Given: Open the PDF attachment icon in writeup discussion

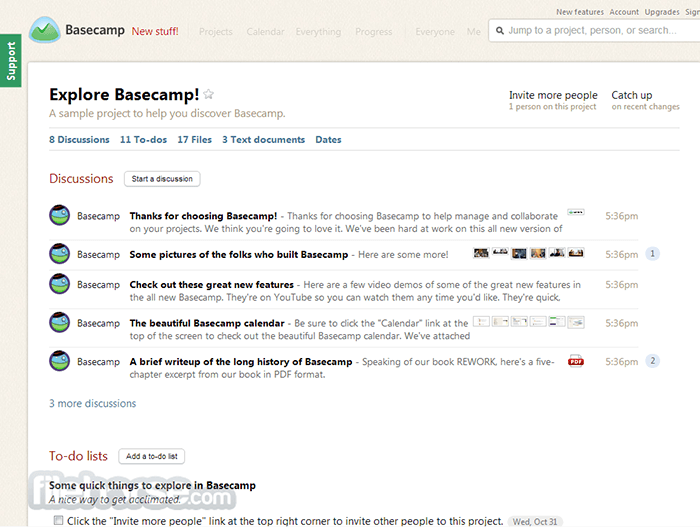Looking at the screenshot, I should click(576, 361).
